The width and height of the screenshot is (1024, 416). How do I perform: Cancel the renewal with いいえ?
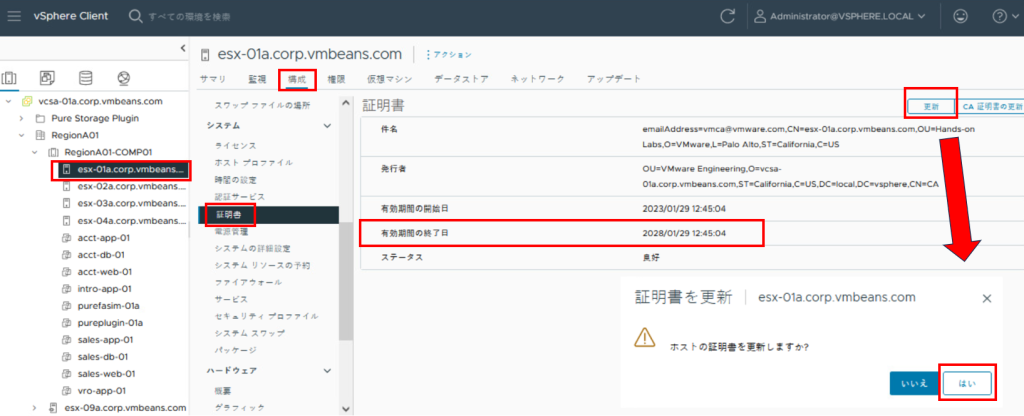(x=914, y=383)
